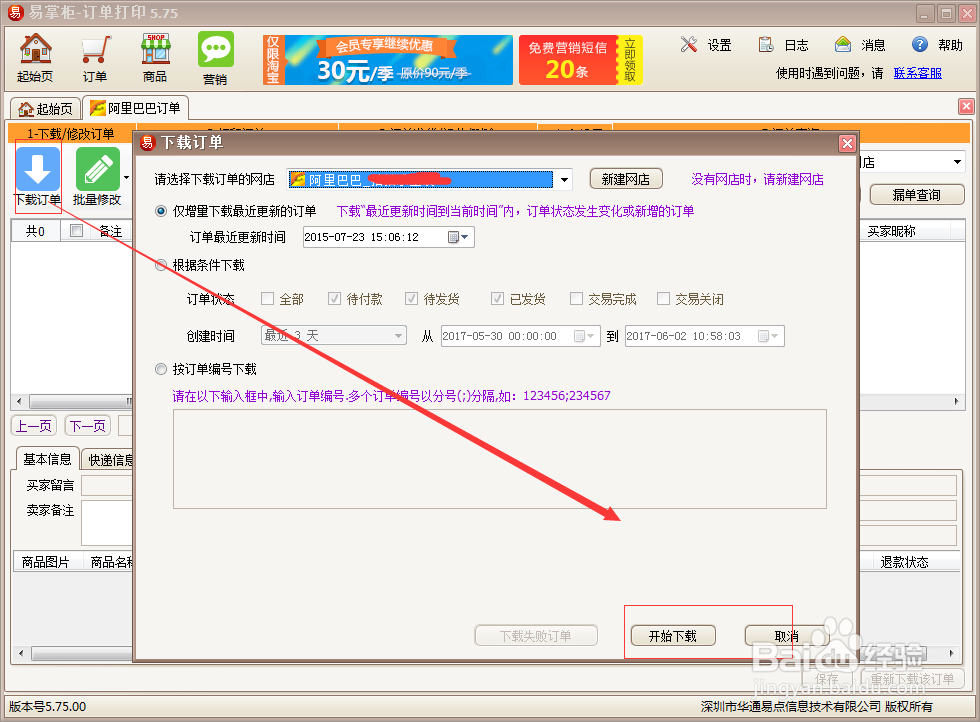Viewport: 980px width, 722px height.
Task: Open the 基本信息 tab
Action: tap(48, 459)
